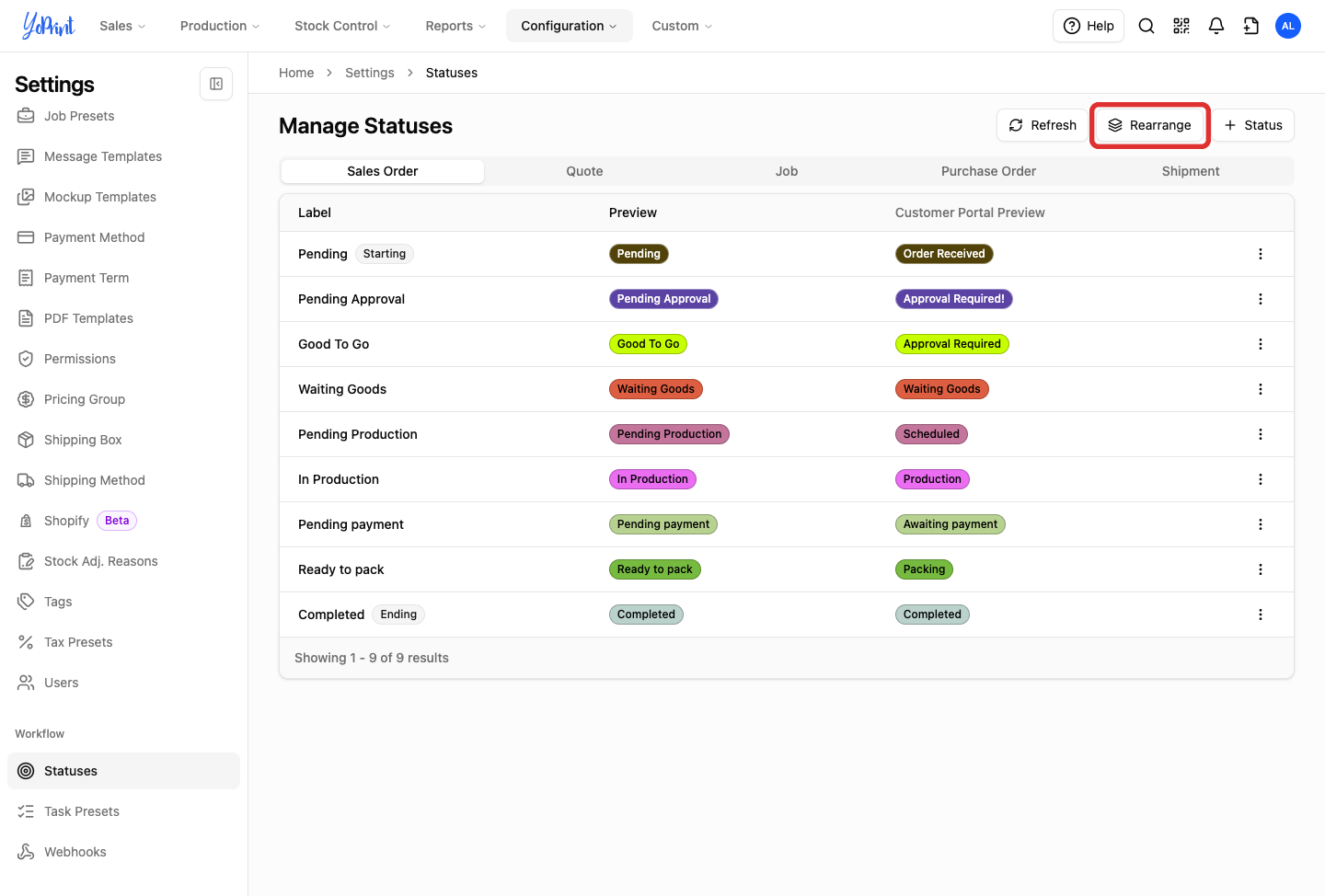Viewport: 1325px width, 896px height.
Task: Click the YoPrint logo
Action: click(49, 26)
